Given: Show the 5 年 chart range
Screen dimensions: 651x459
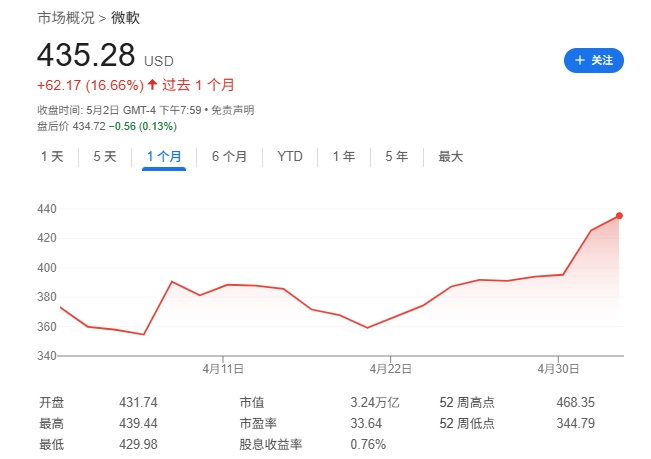Looking at the screenshot, I should (396, 156).
